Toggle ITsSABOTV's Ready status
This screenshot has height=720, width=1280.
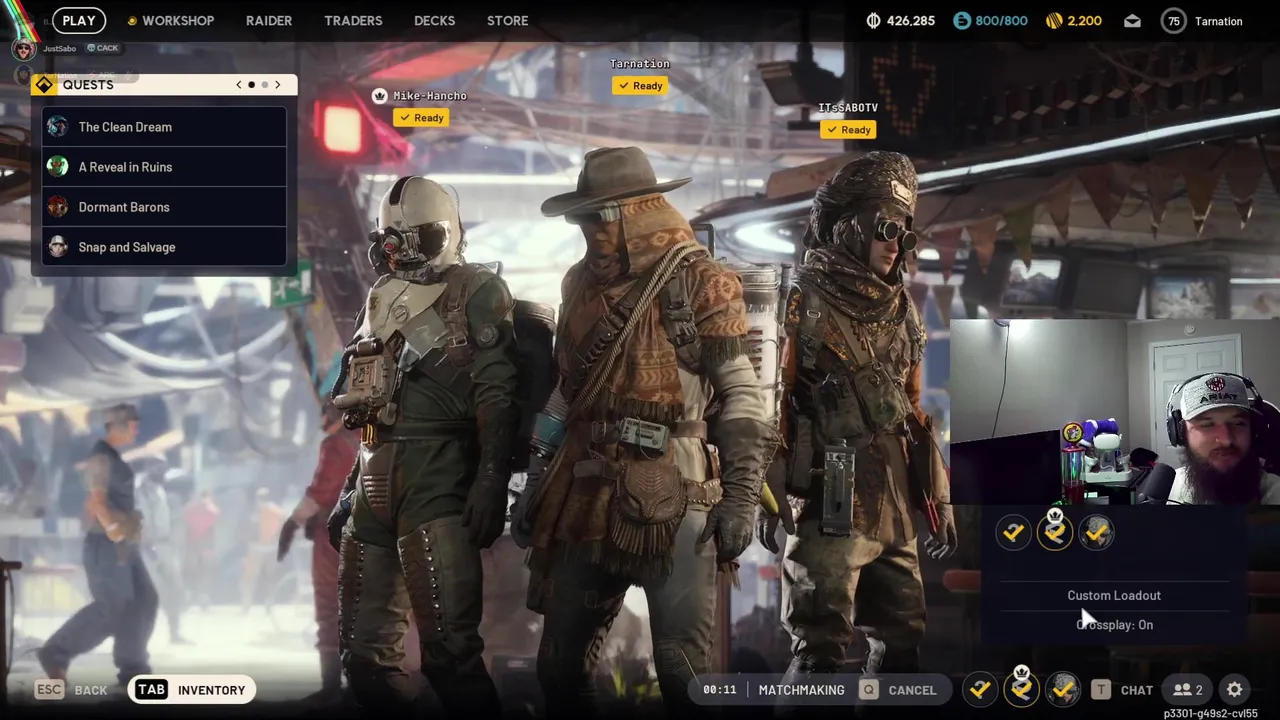tap(848, 130)
